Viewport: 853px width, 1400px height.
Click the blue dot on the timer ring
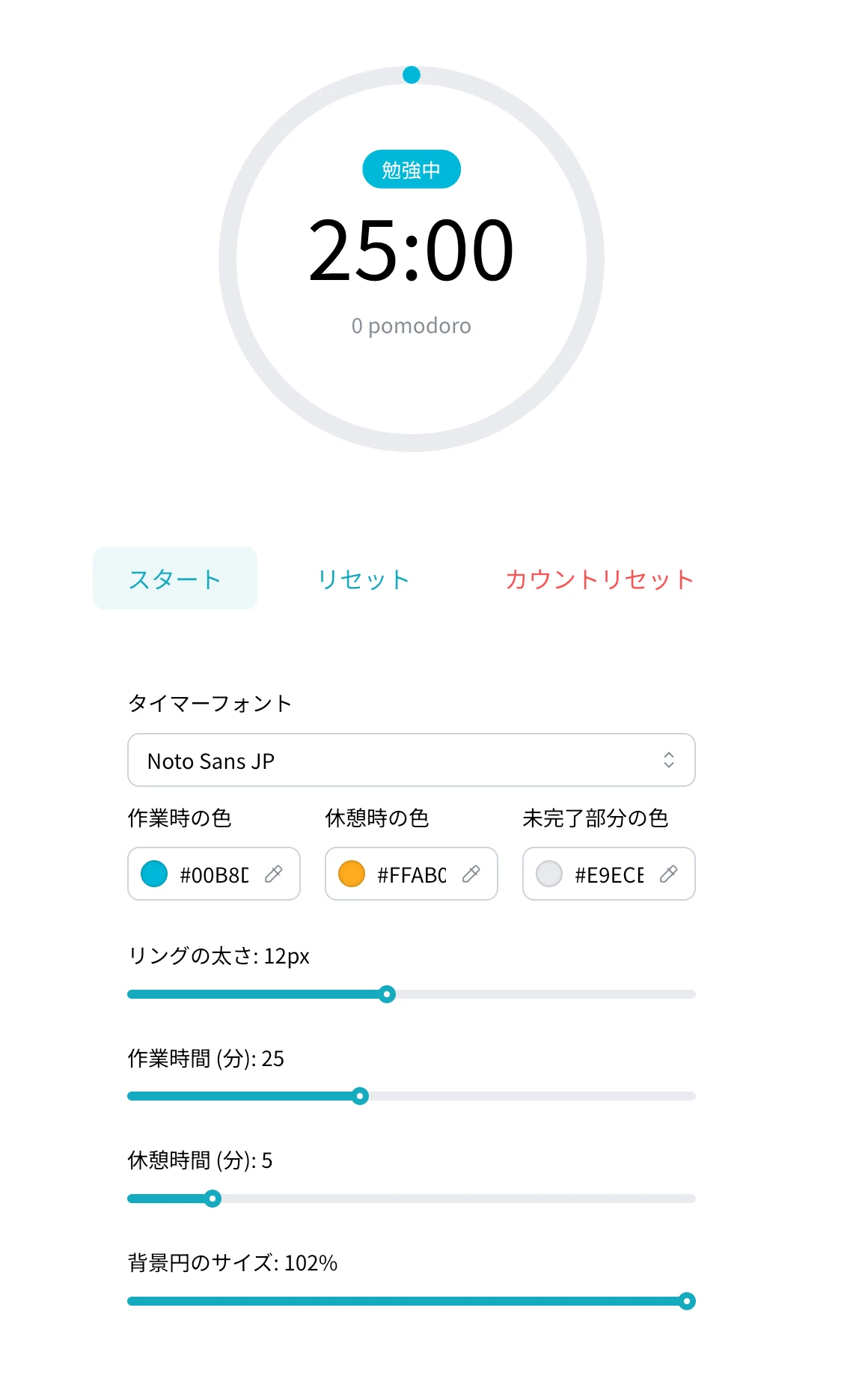pyautogui.click(x=412, y=75)
